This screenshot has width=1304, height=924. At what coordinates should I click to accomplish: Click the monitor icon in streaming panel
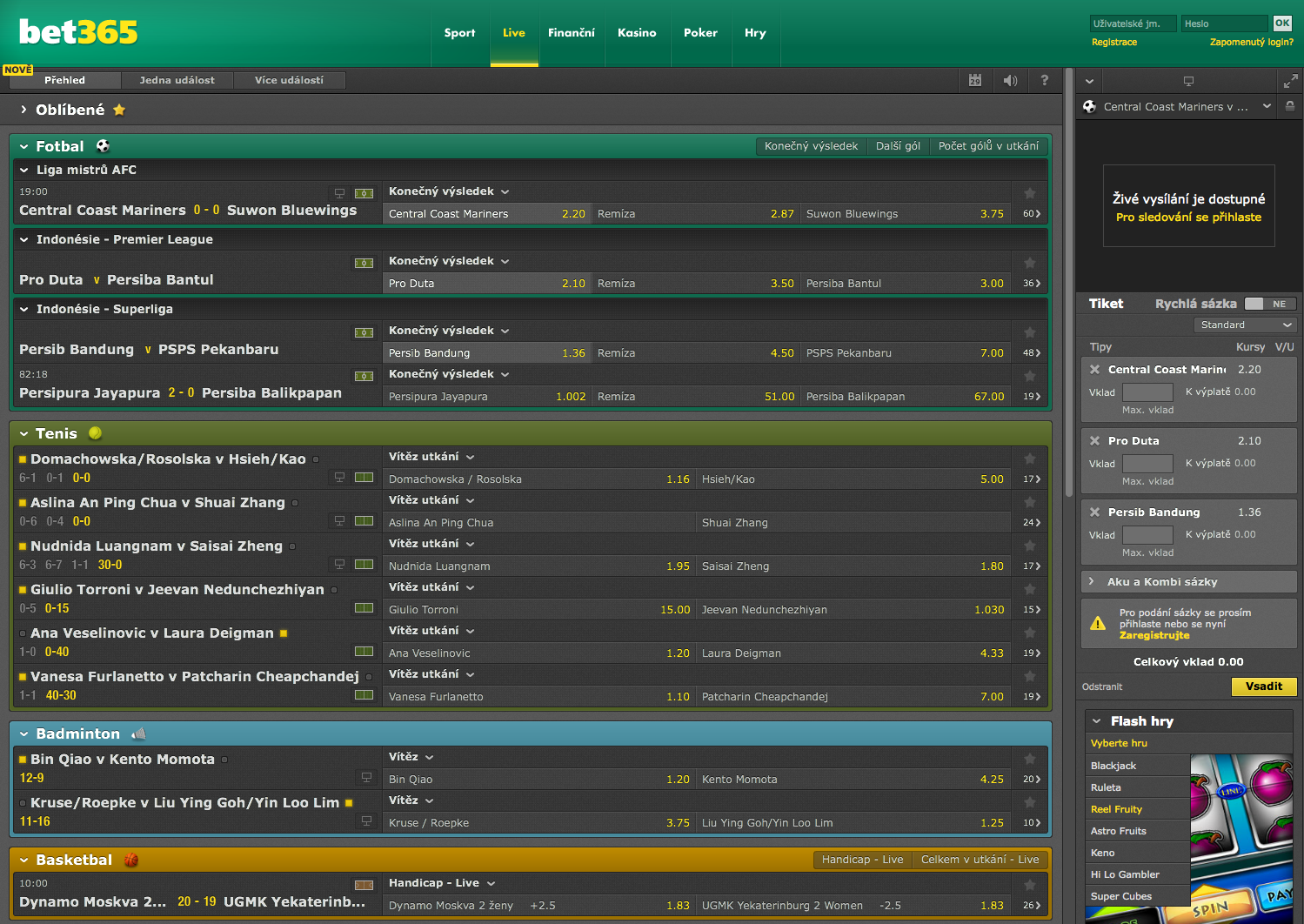[1188, 81]
